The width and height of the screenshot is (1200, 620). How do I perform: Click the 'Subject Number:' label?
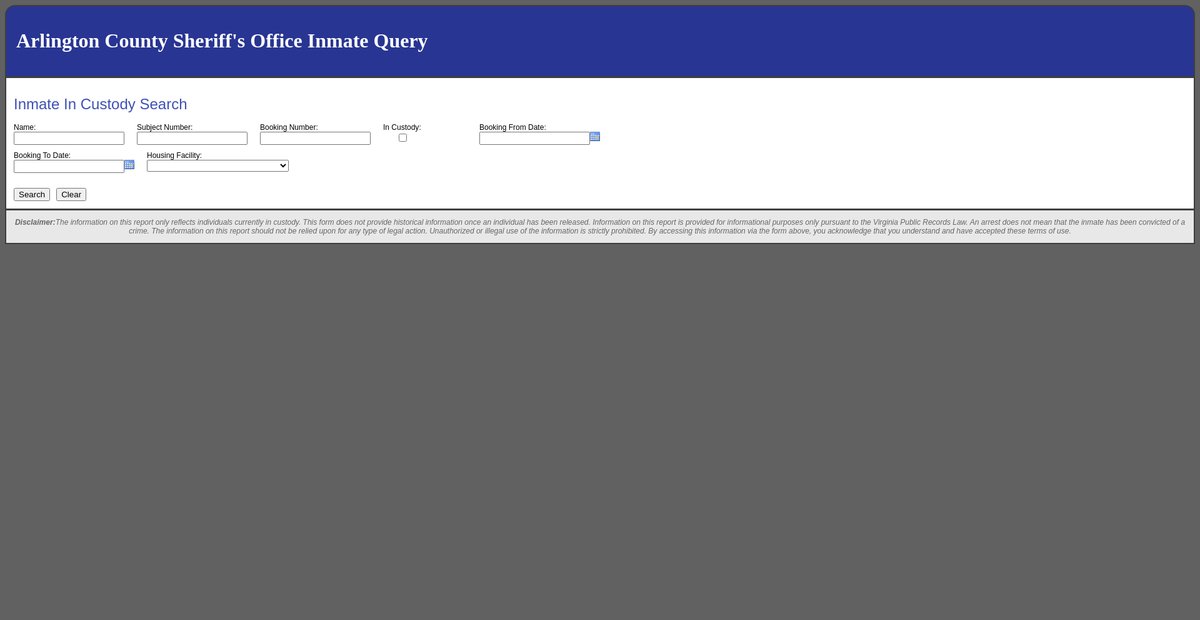point(165,128)
